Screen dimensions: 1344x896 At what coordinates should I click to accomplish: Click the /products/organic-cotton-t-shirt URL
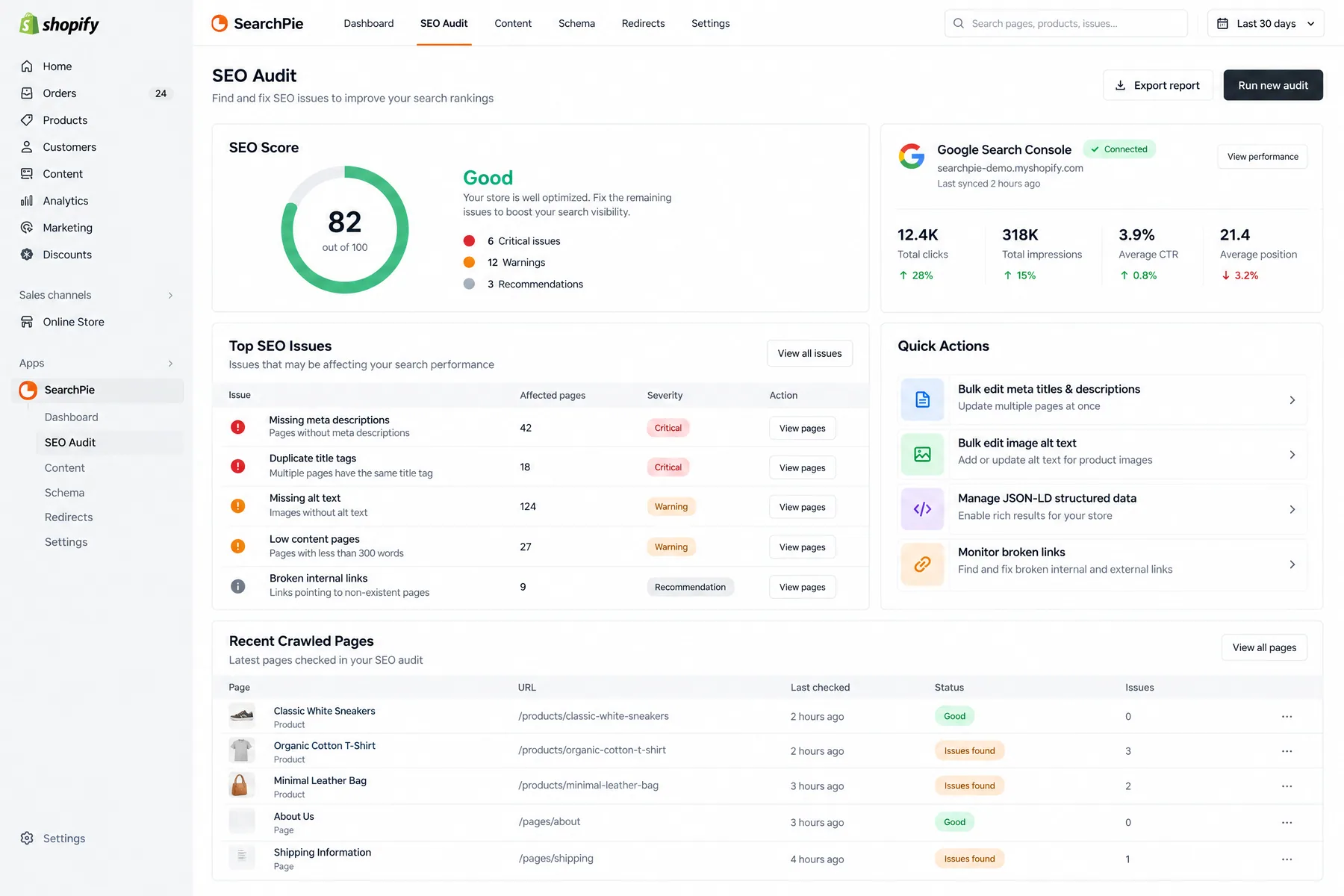coord(592,750)
